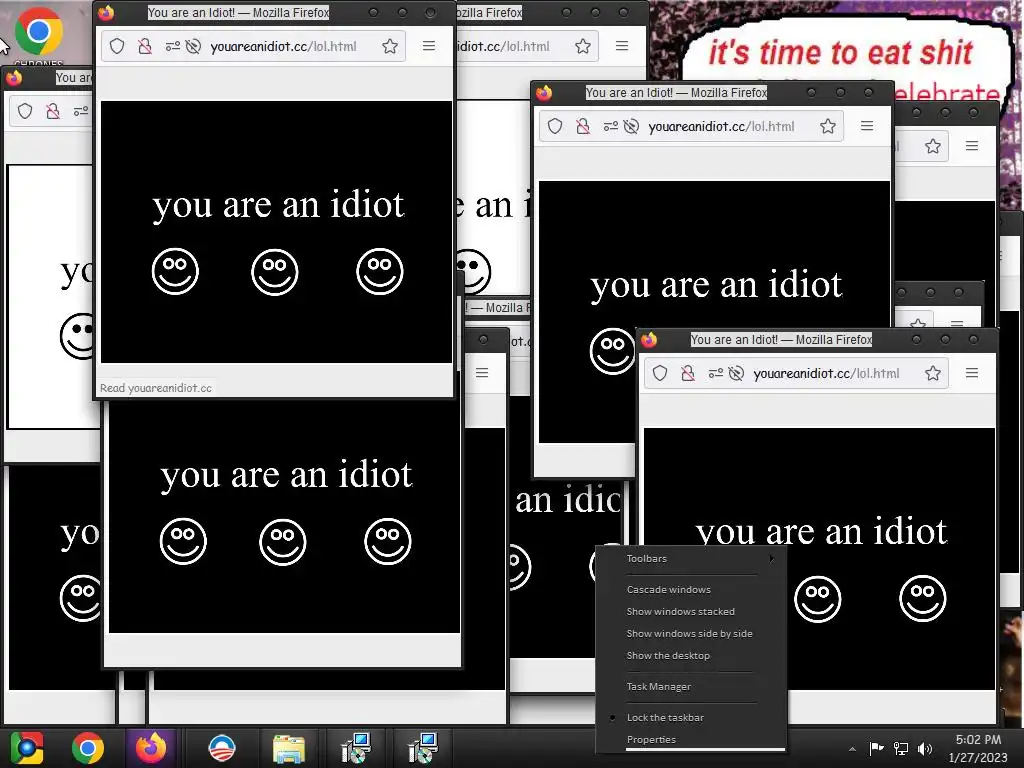Click shield icon in bottom-right front Firefox window
Image resolution: width=1024 pixels, height=768 pixels.
660,373
